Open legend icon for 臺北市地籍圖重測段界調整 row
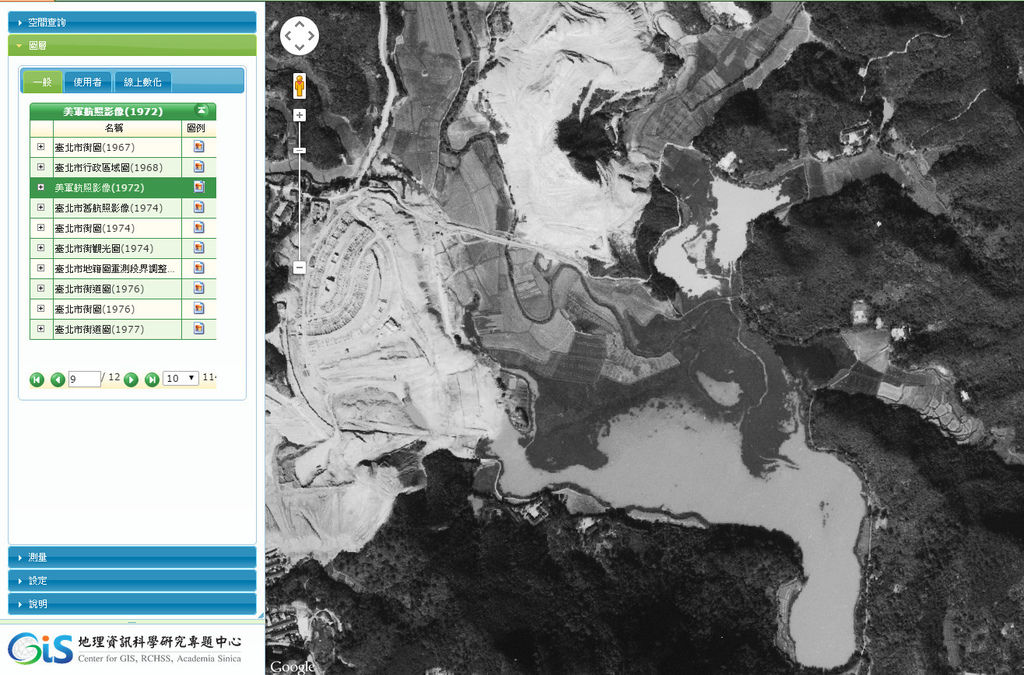Viewport: 1024px width, 675px height. pos(199,268)
